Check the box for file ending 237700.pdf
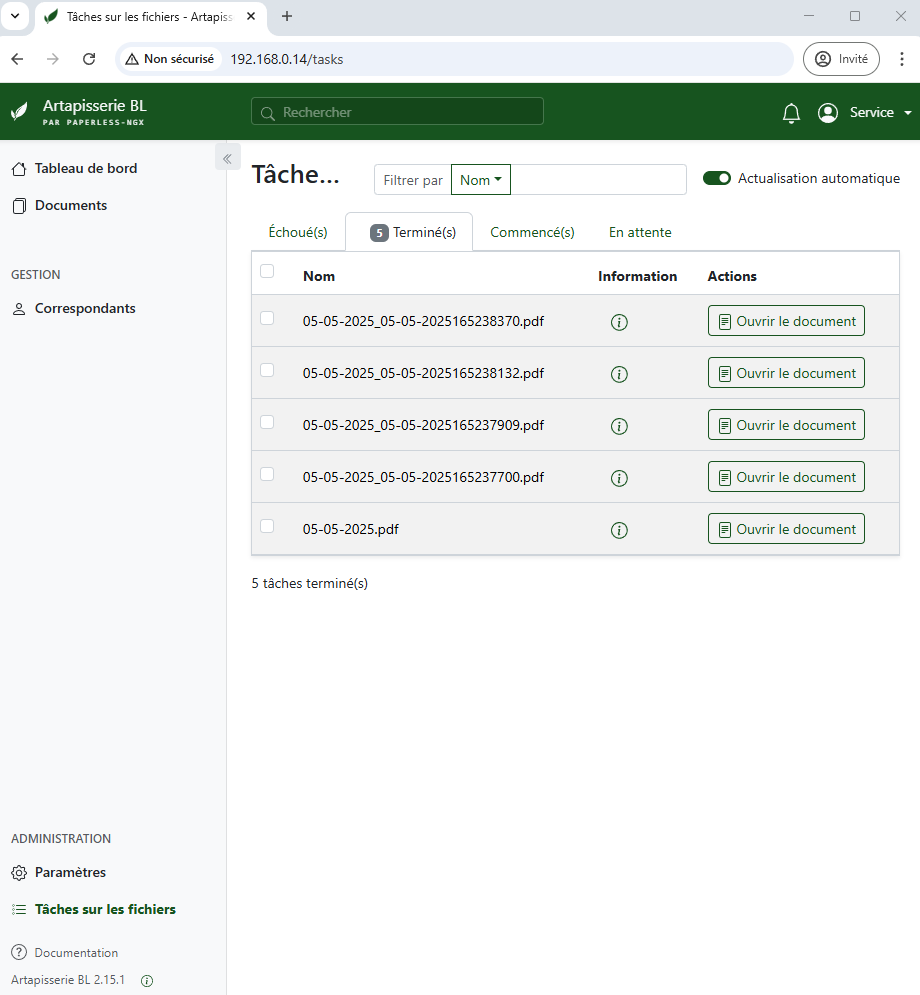Viewport: 920px width, 995px height. click(x=267, y=474)
